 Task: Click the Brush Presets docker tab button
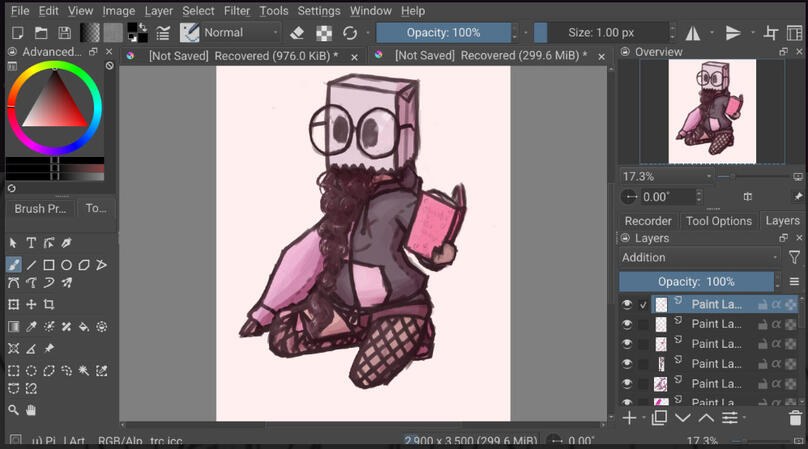[40, 209]
